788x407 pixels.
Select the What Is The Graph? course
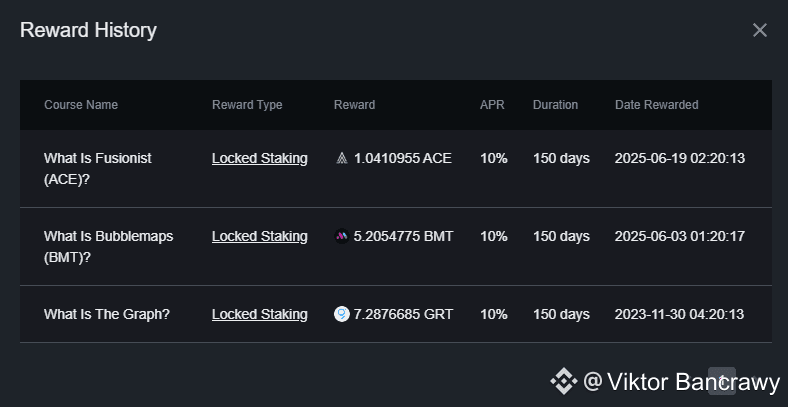[107, 314]
